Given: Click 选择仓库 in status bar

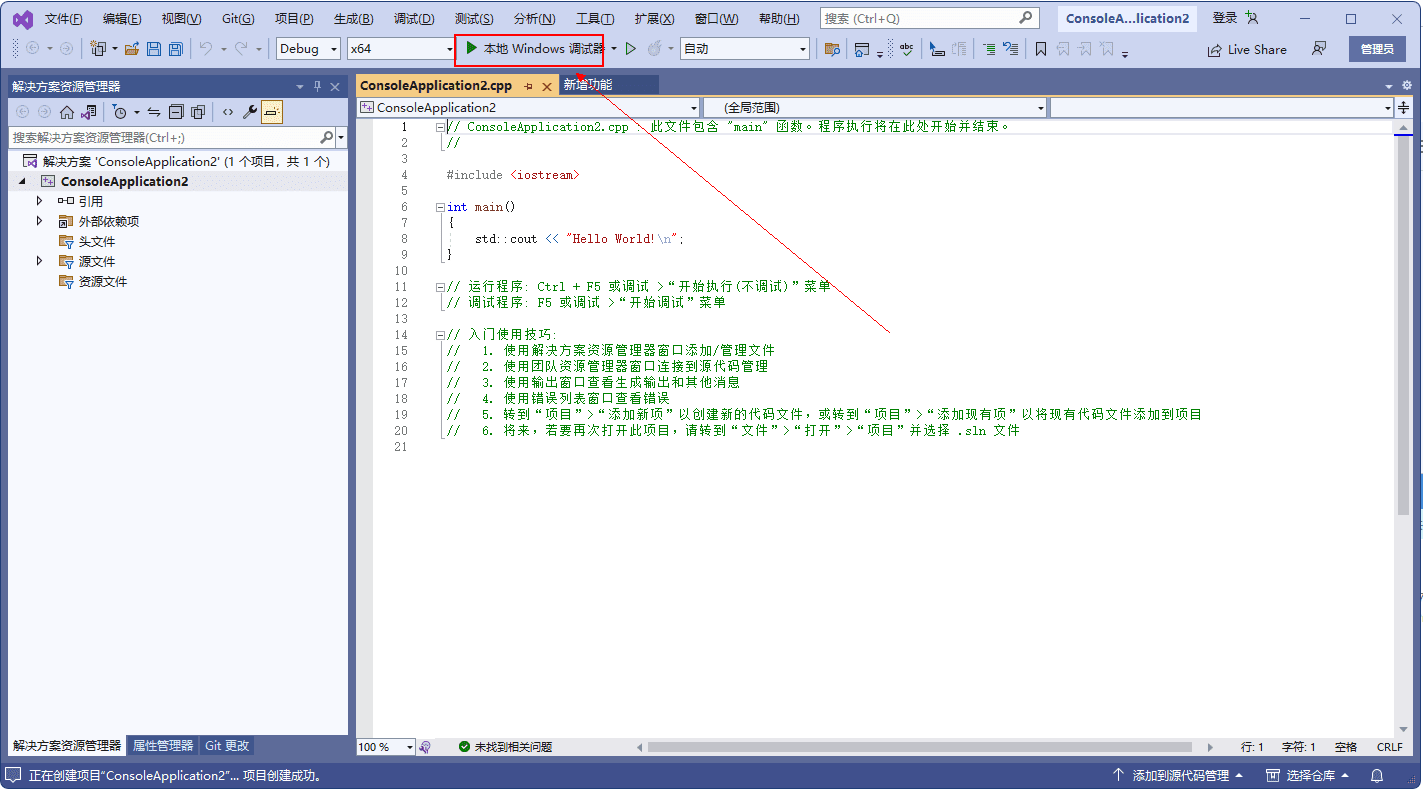Looking at the screenshot, I should coord(1306,775).
